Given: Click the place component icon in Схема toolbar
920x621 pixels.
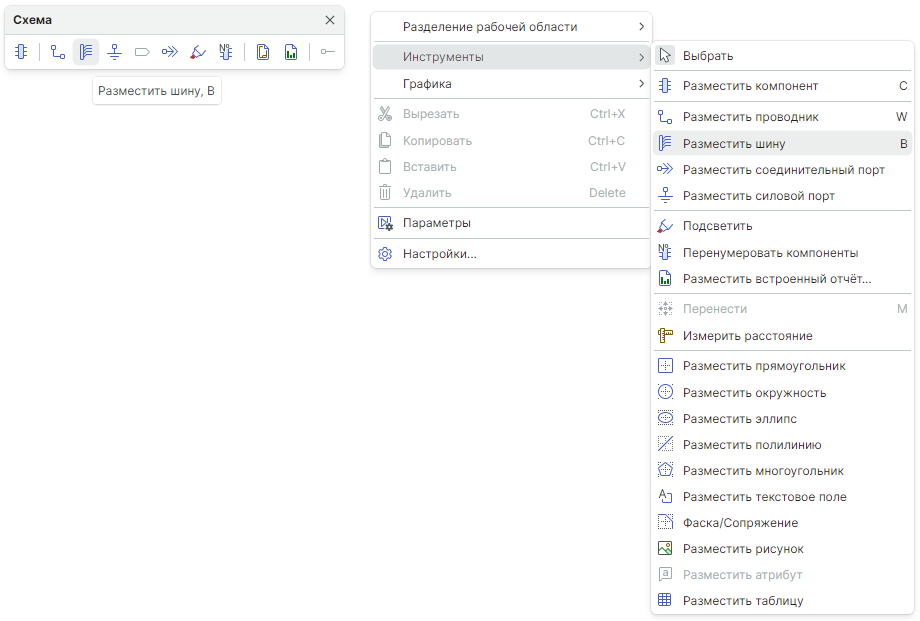Looking at the screenshot, I should [x=21, y=52].
